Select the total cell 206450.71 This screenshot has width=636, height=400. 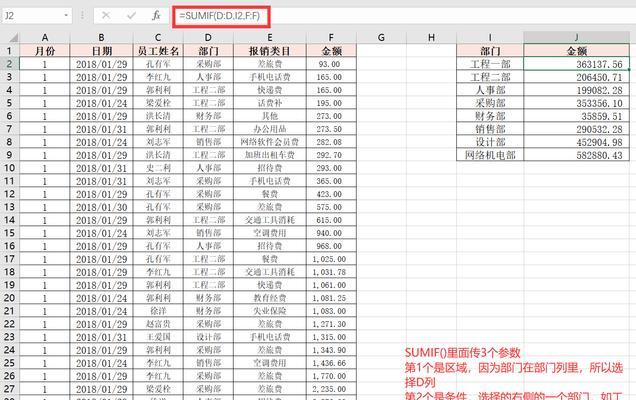tap(576, 77)
